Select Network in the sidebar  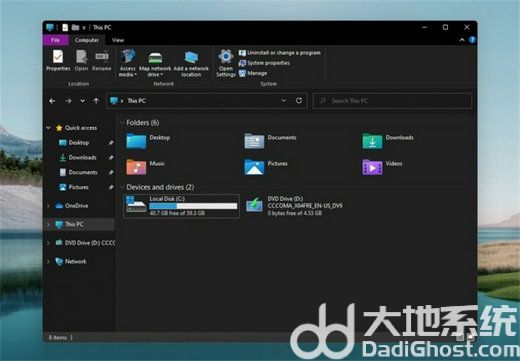(71, 261)
